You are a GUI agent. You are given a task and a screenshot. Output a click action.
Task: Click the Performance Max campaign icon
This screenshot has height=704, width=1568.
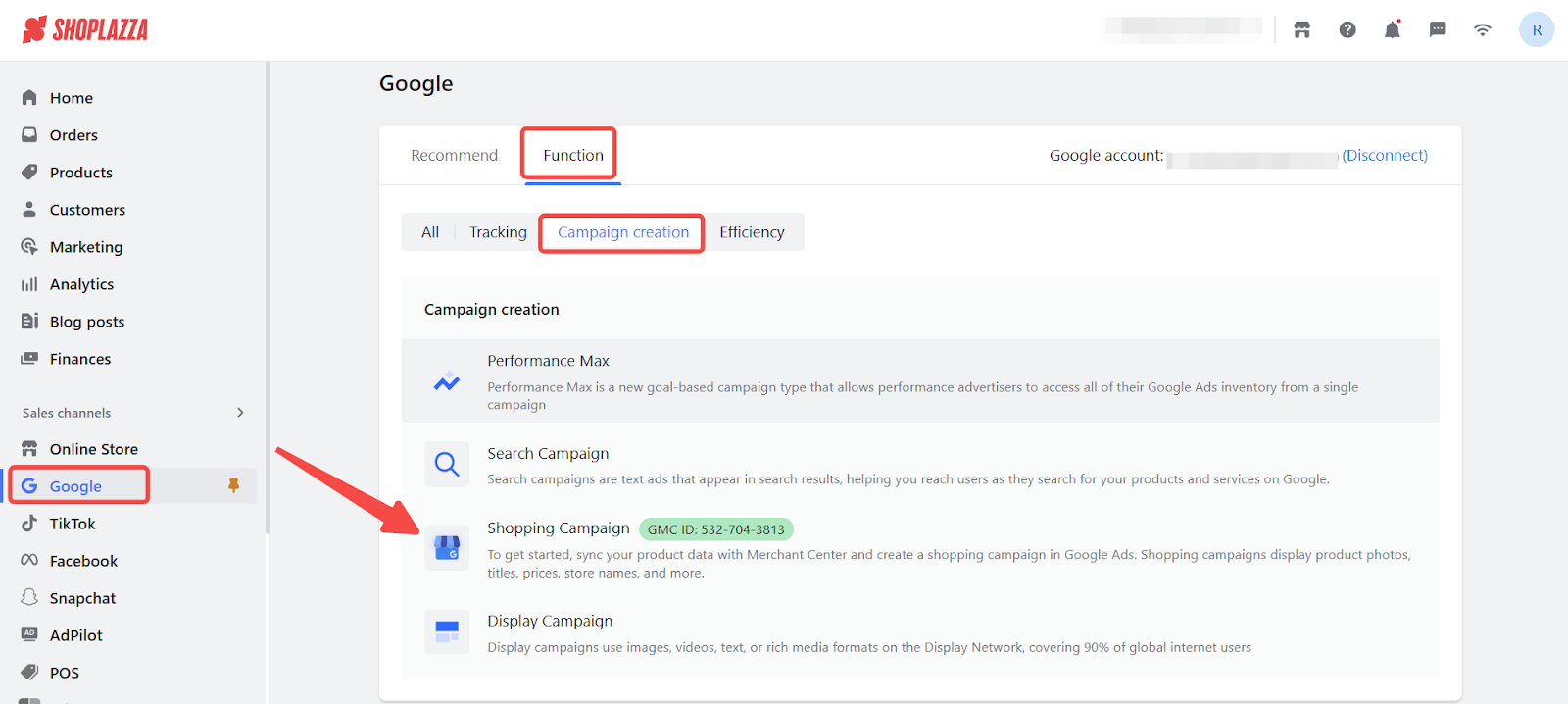tap(447, 381)
